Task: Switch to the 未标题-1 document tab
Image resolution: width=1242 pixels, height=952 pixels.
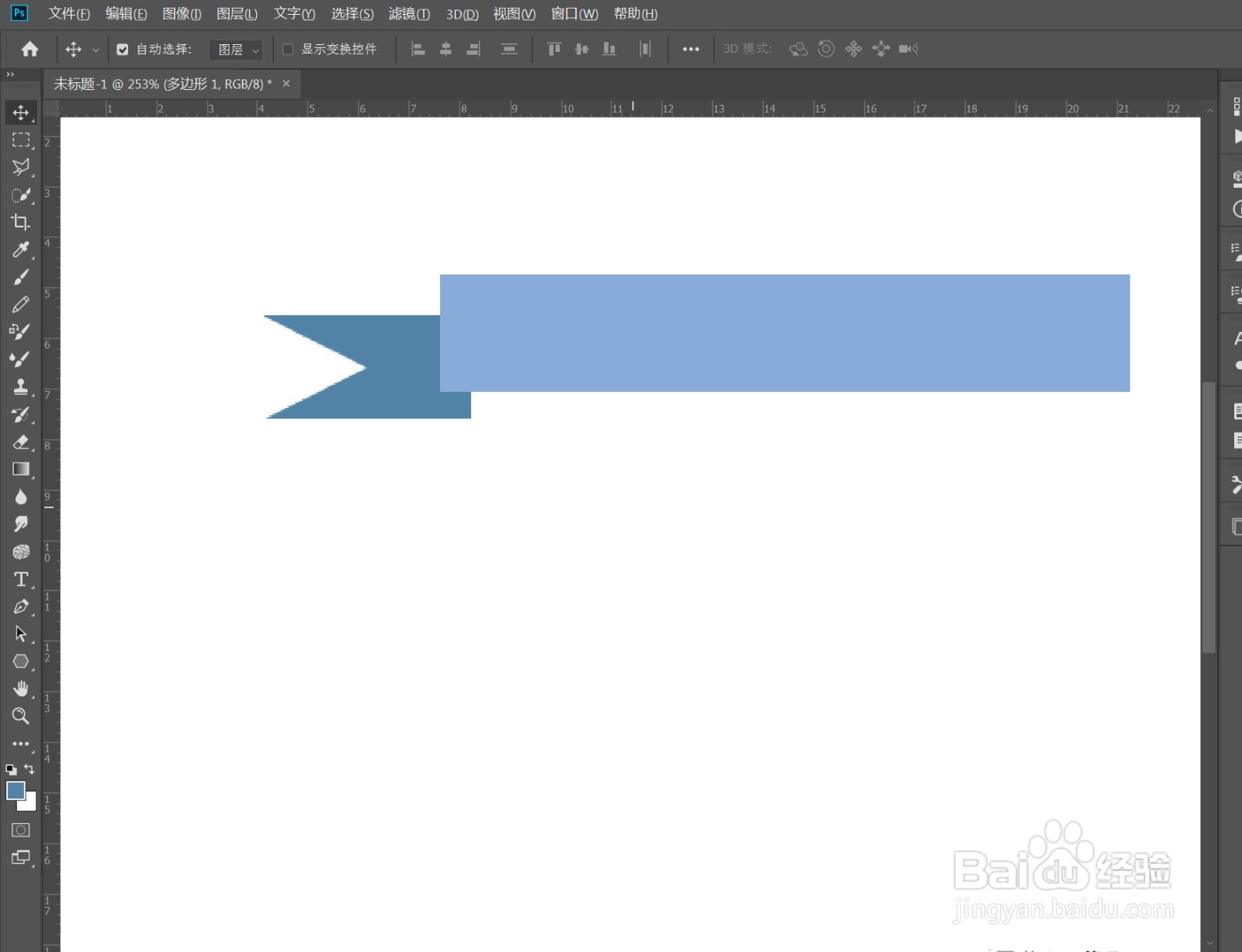Action: coord(163,84)
